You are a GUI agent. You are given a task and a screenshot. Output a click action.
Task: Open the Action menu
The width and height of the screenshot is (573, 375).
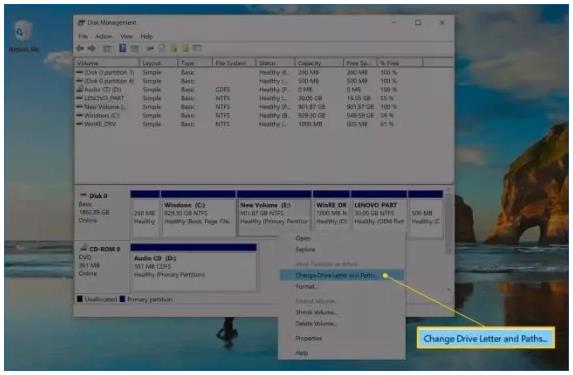click(x=103, y=36)
